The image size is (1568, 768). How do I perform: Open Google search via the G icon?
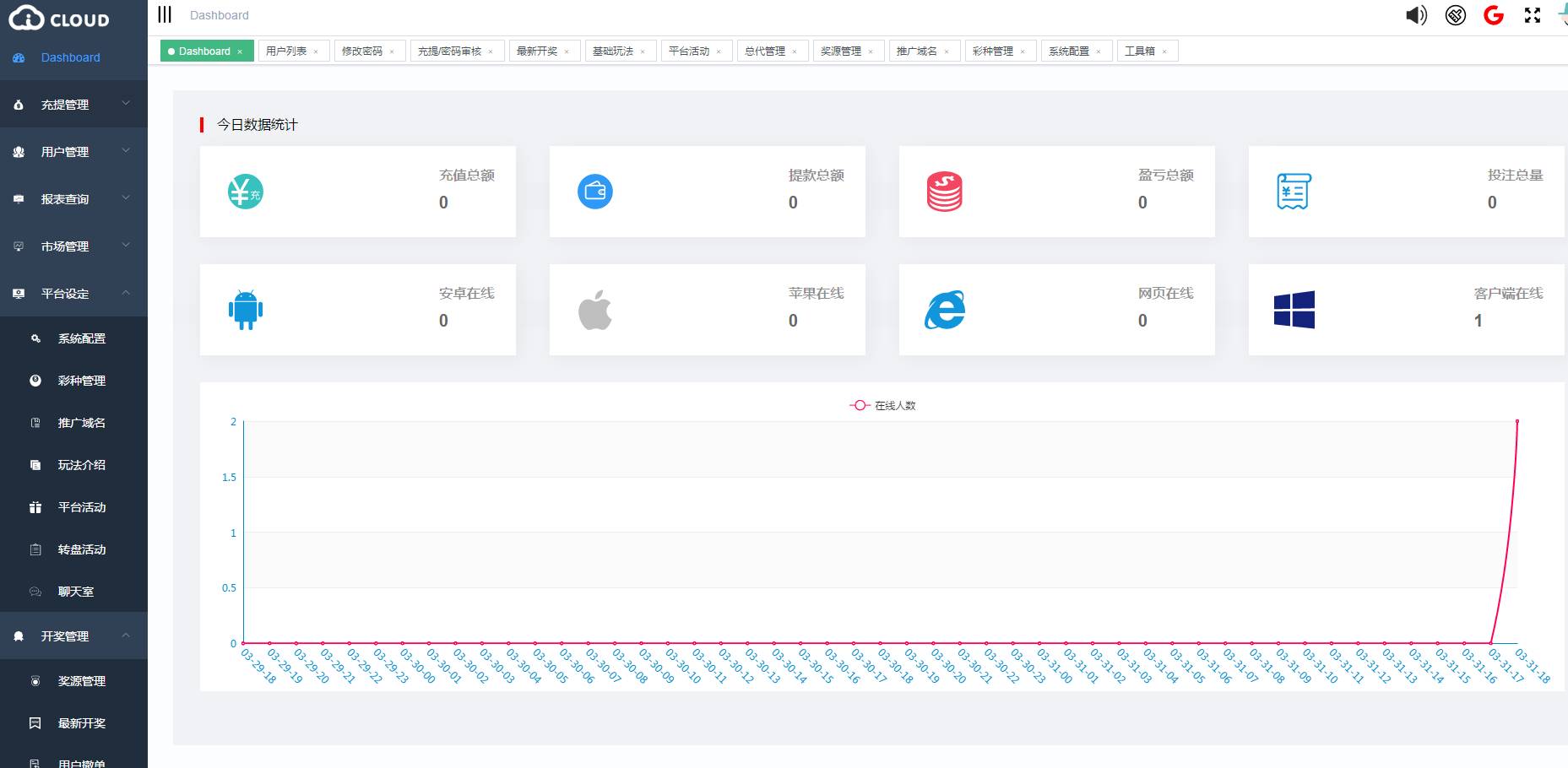click(1494, 14)
